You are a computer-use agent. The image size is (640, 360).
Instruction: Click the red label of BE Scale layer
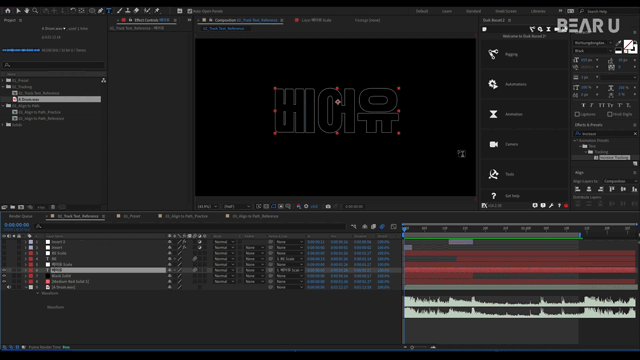tap(31, 253)
